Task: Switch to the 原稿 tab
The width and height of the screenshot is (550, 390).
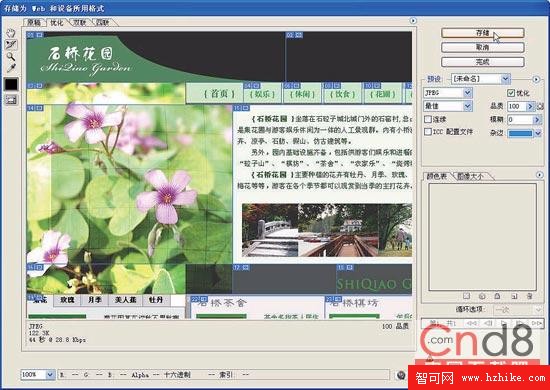Action: 34,22
